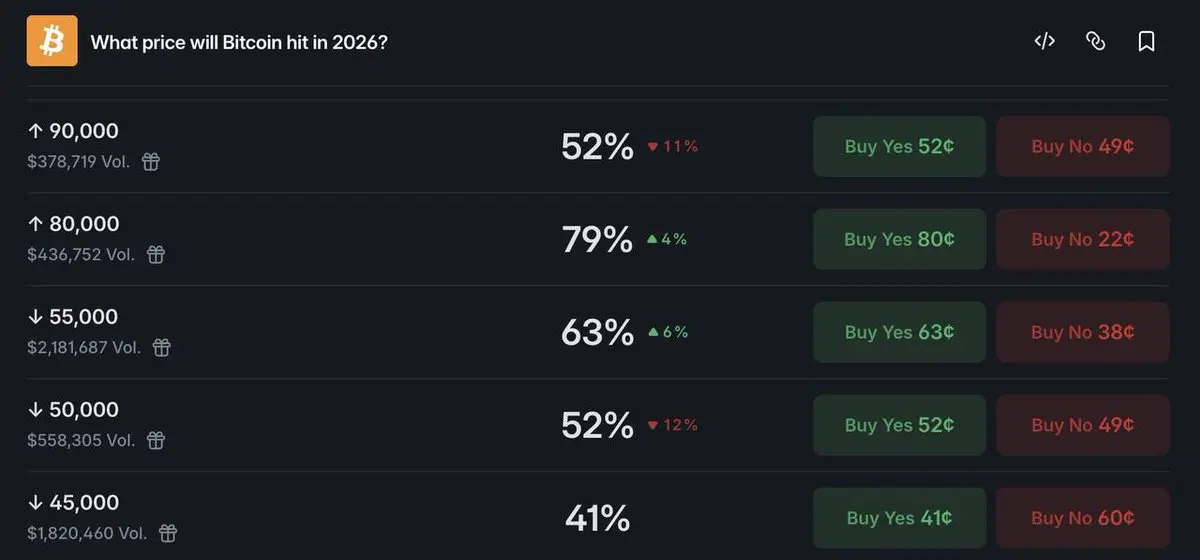Viewport: 1200px width, 560px height.
Task: Bookmark this Bitcoin market
Action: click(1146, 41)
